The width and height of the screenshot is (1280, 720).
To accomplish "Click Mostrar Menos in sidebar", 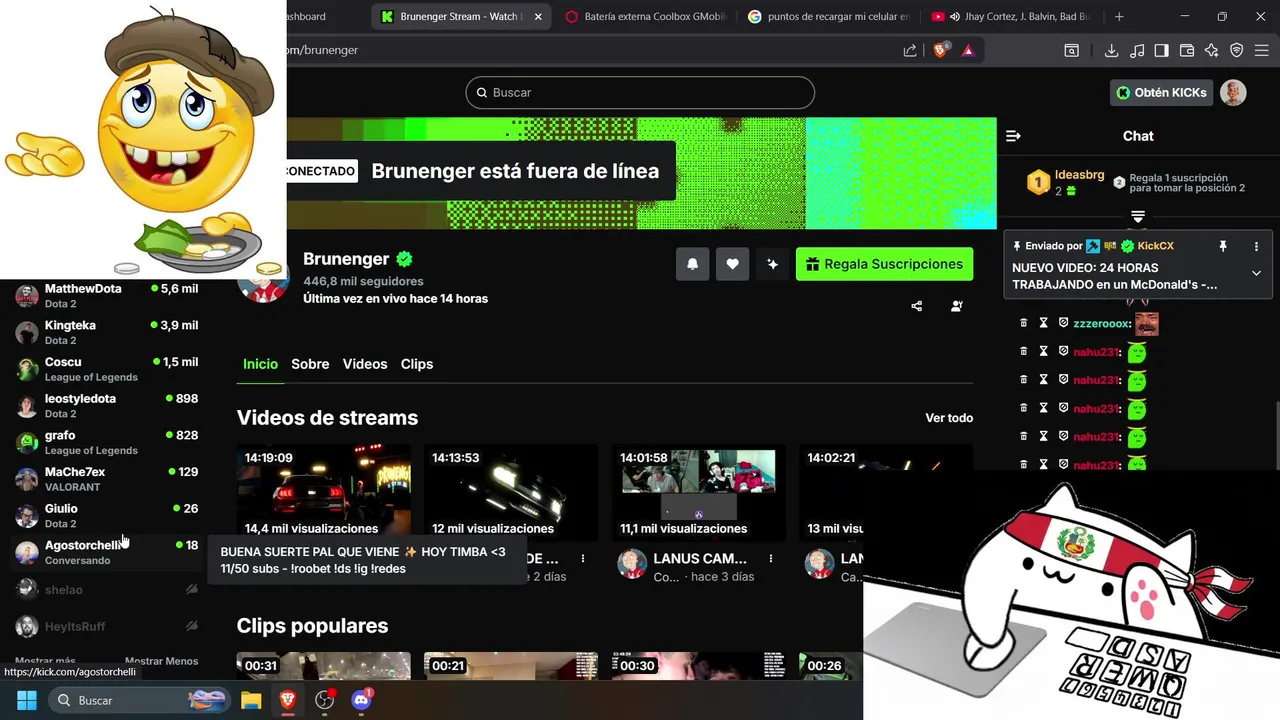I will 161,661.
